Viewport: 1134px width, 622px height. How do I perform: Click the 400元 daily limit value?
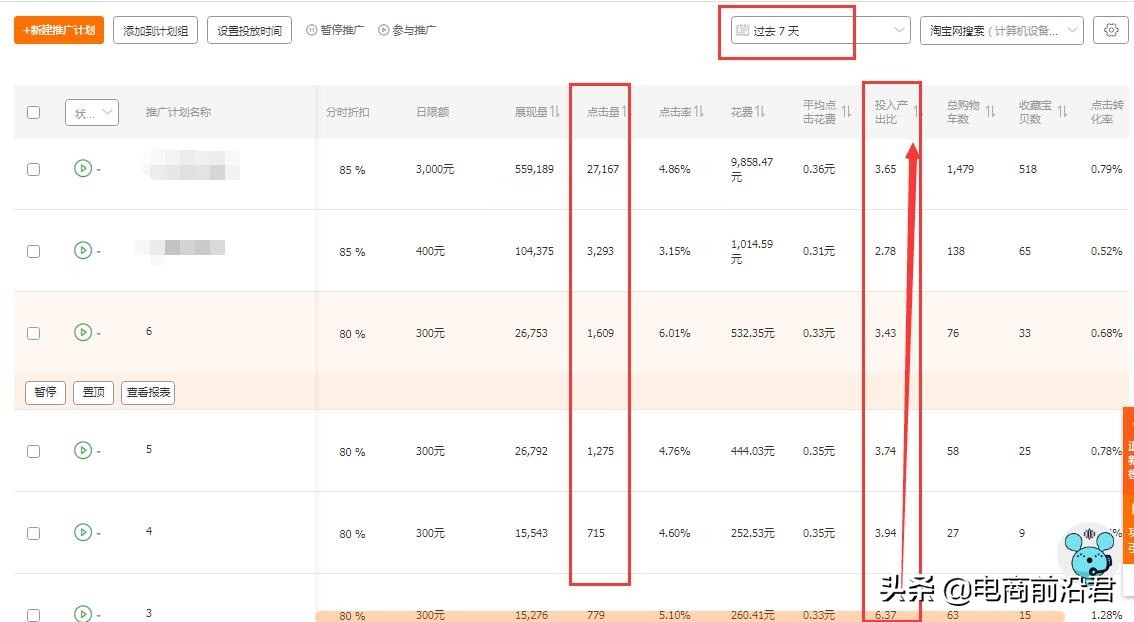[x=430, y=251]
